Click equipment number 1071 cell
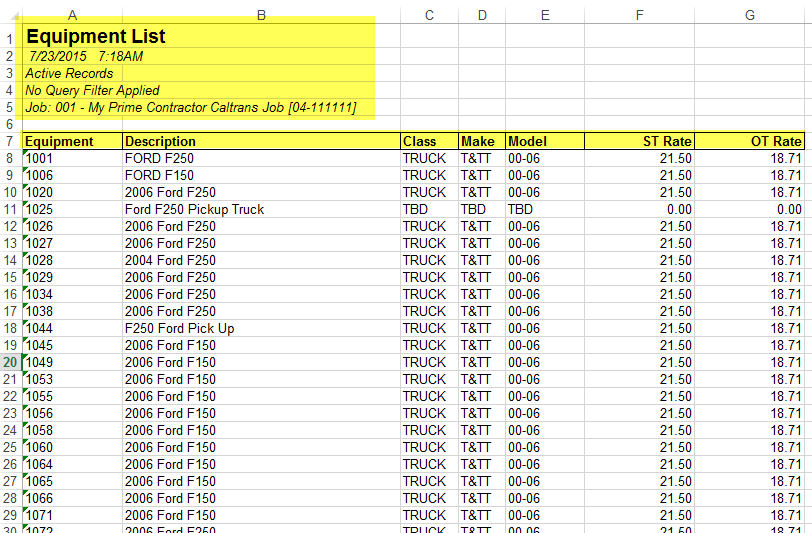The width and height of the screenshot is (812, 533). [x=72, y=515]
